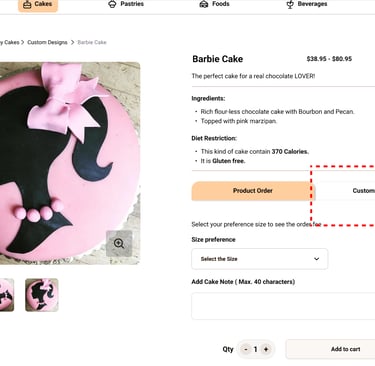Select the second Barbie cake thumbnail

pyautogui.click(x=42, y=295)
